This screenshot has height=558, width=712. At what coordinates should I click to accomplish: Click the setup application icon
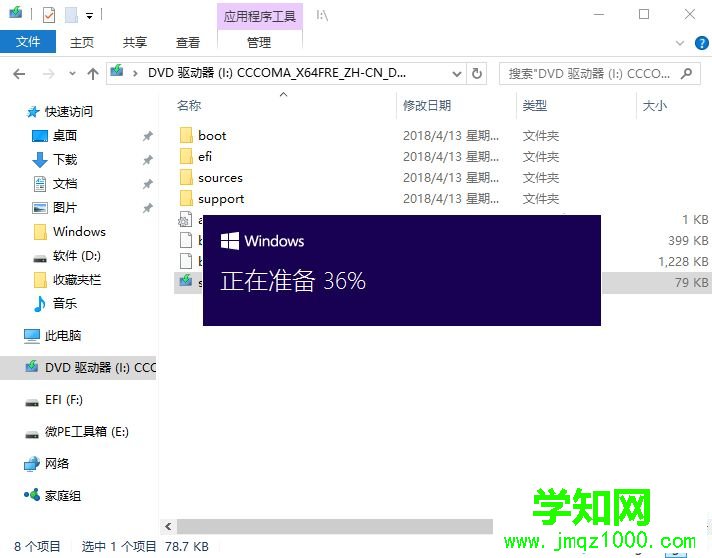pyautogui.click(x=186, y=281)
